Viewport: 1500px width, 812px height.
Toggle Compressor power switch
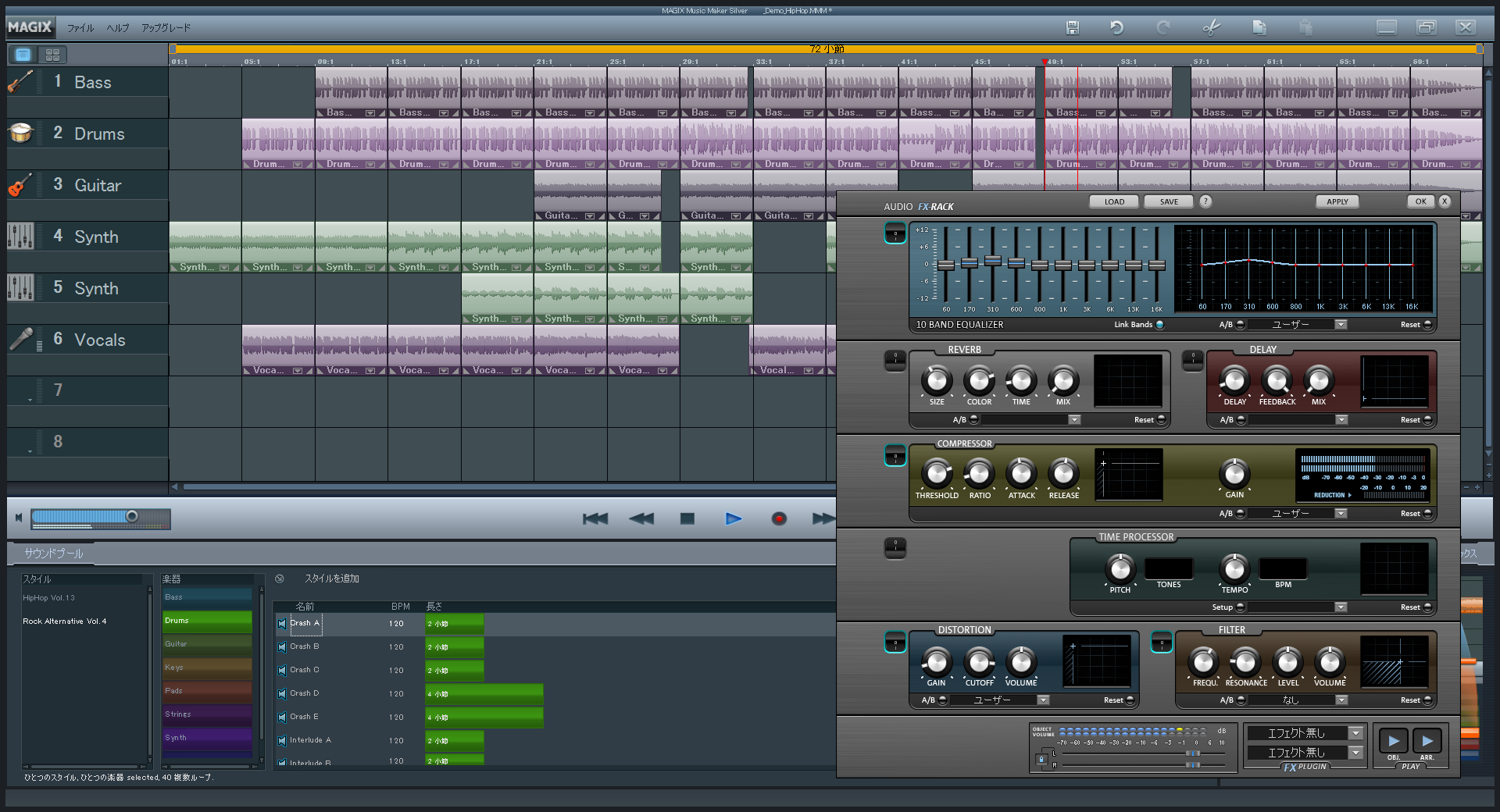[895, 455]
